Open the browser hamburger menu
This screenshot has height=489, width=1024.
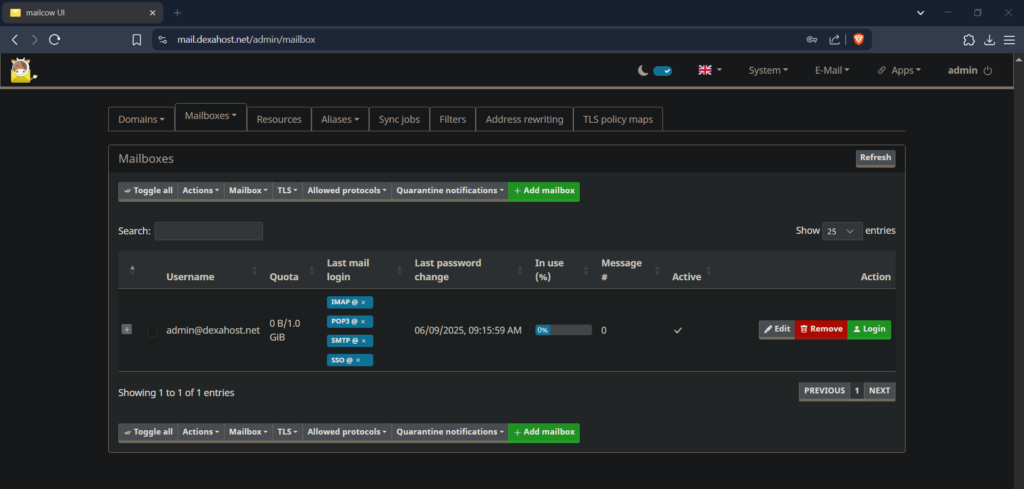tap(1010, 40)
